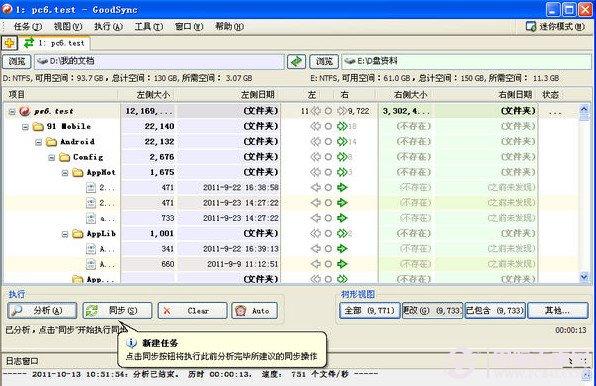Open the 任务(T) menu

tap(27, 26)
